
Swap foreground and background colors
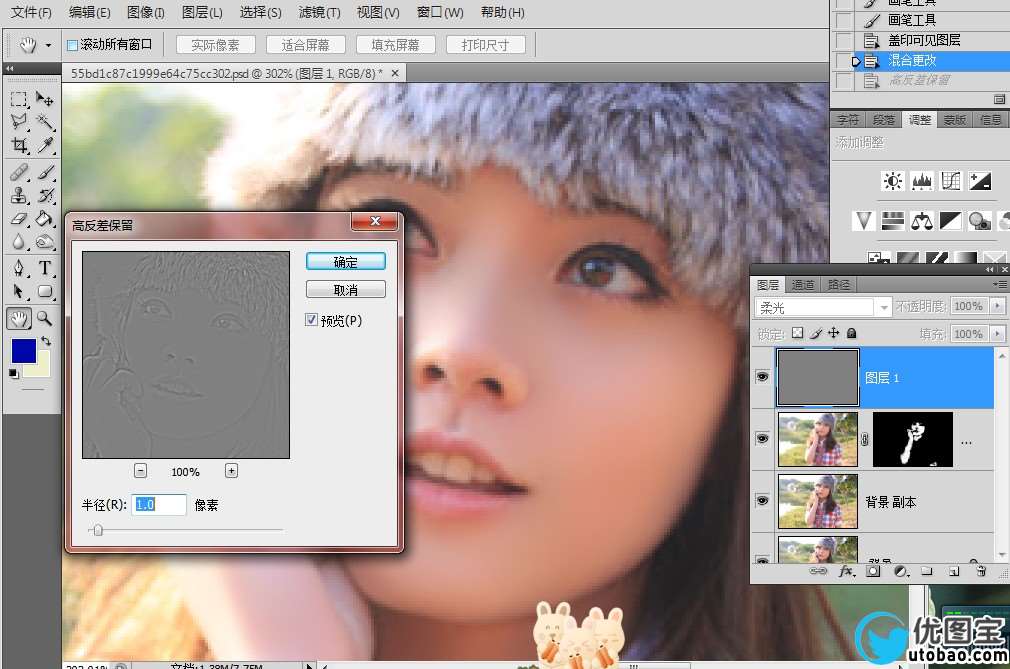click(46, 341)
